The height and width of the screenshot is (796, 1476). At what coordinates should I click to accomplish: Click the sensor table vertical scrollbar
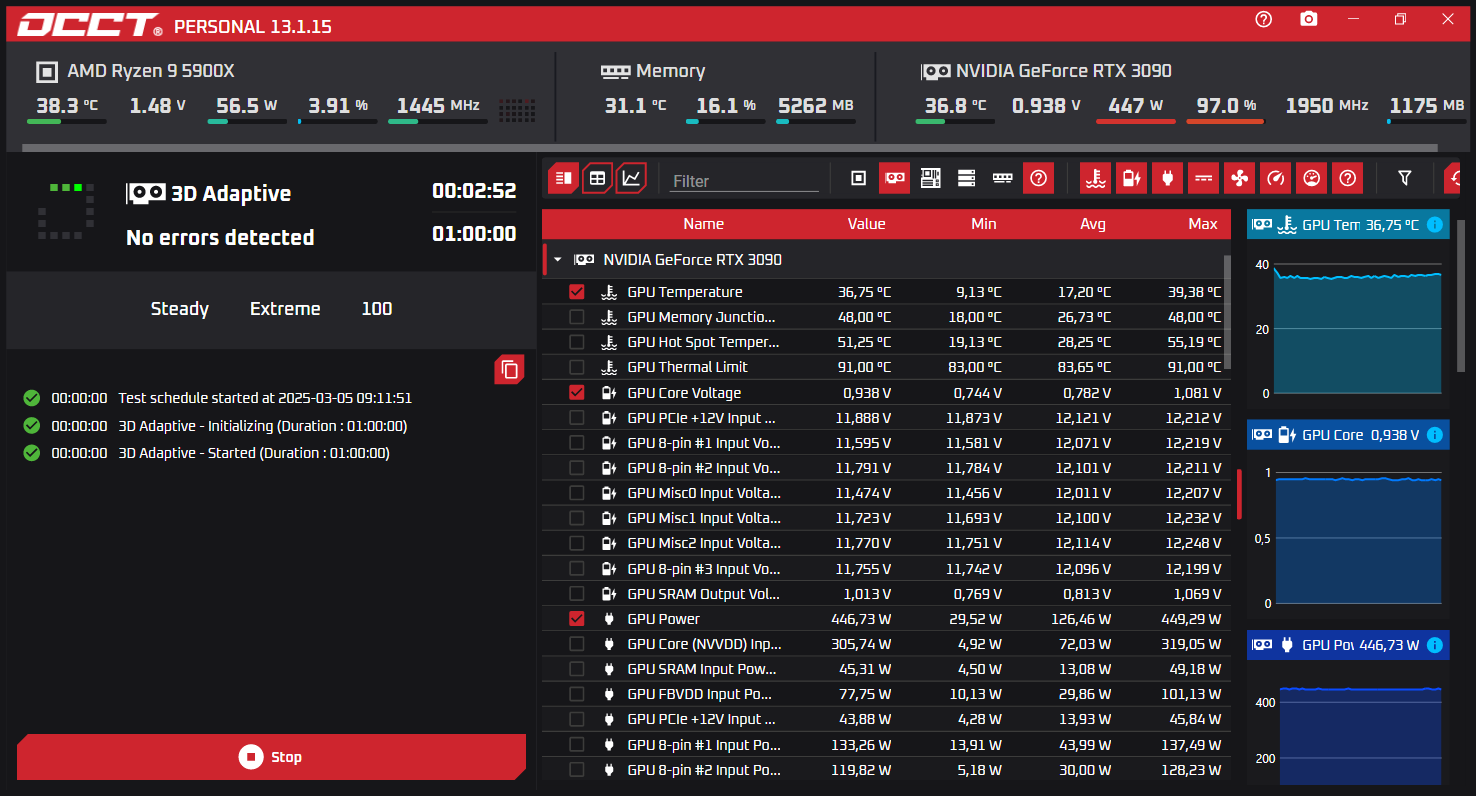(x=1228, y=312)
